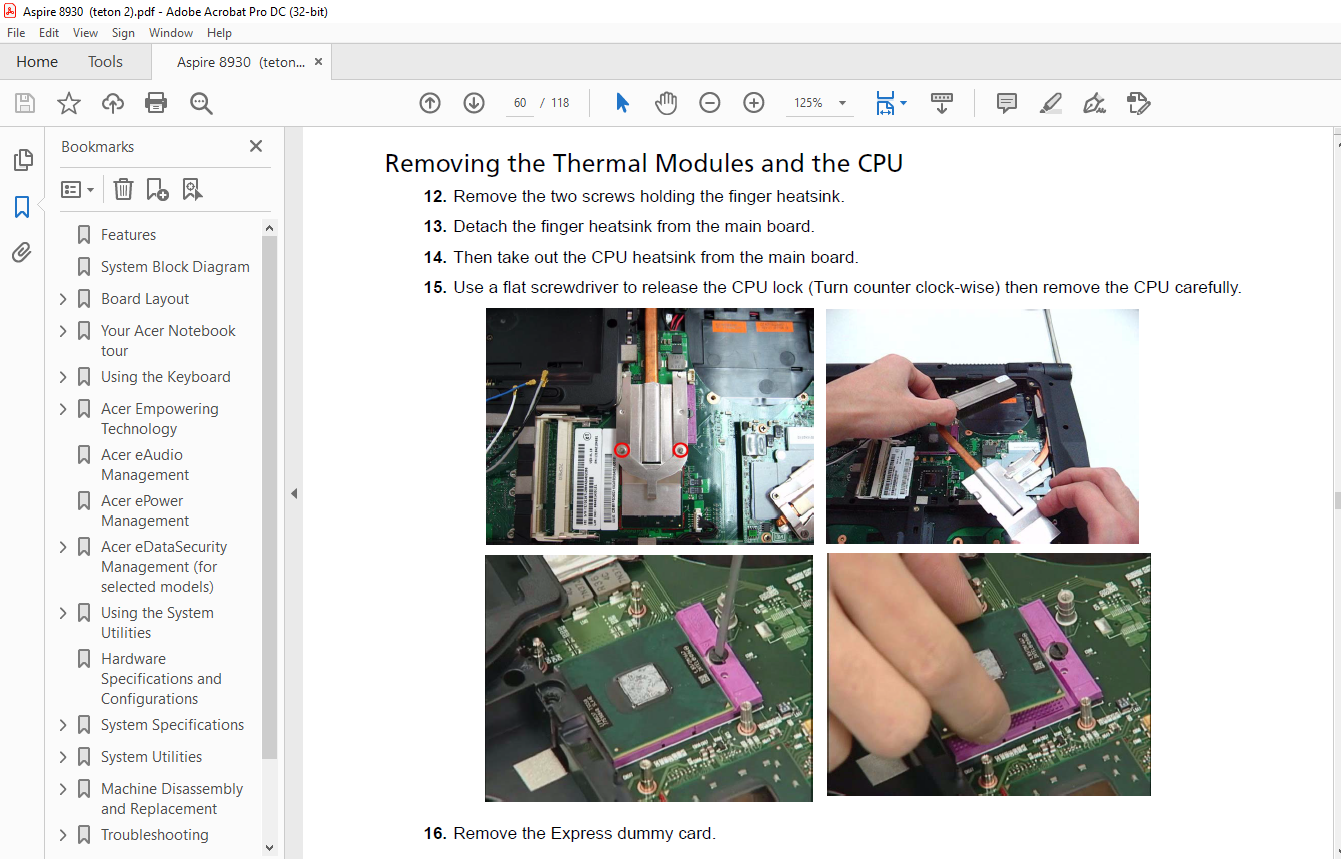Zoom out with the minus button
The height and width of the screenshot is (859, 1341).
click(x=710, y=103)
